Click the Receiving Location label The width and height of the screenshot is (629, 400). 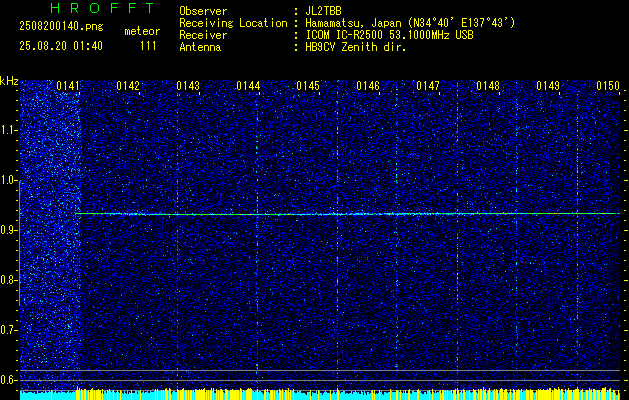click(x=233, y=23)
